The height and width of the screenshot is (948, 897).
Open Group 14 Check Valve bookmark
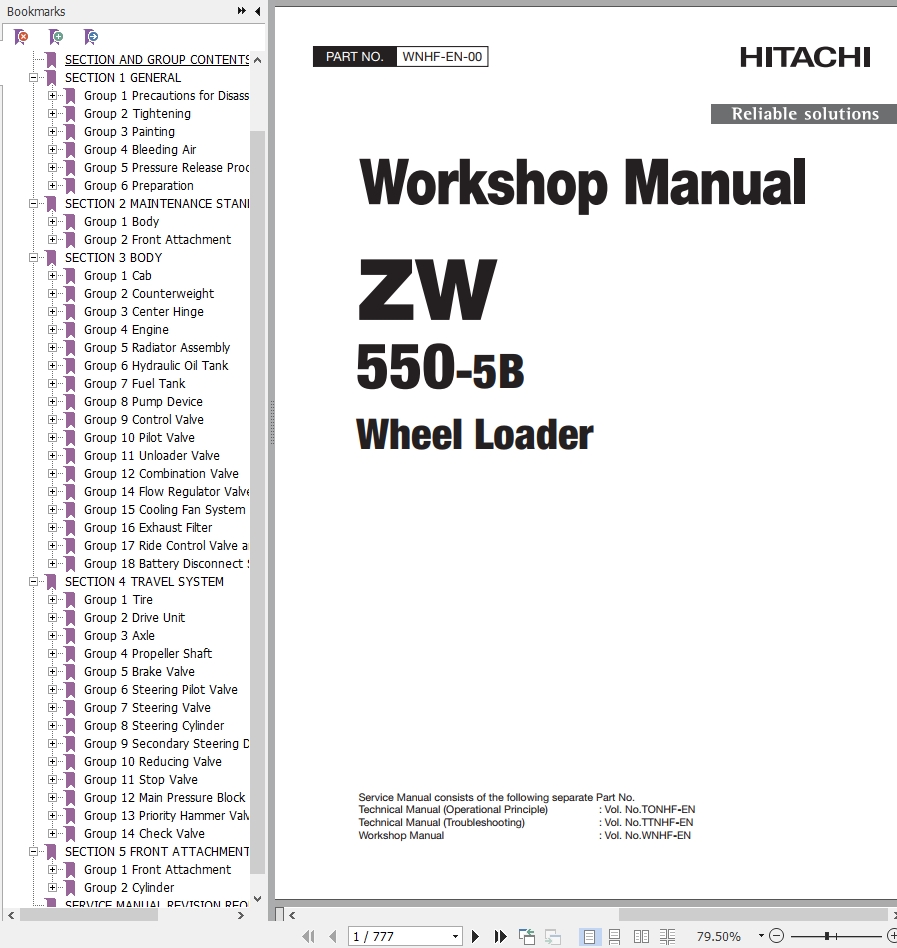[x=144, y=834]
